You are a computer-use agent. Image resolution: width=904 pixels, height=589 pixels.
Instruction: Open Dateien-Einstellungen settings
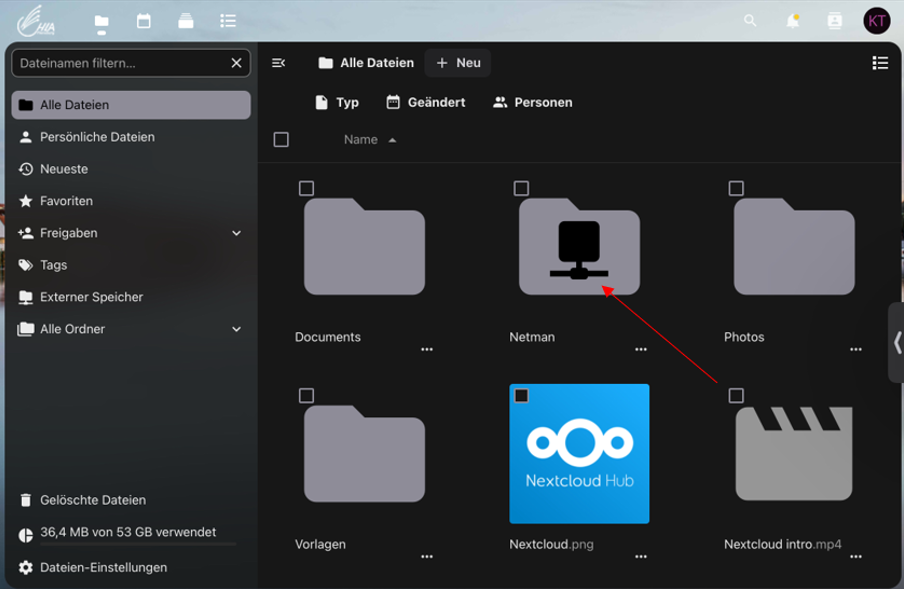pos(131,568)
